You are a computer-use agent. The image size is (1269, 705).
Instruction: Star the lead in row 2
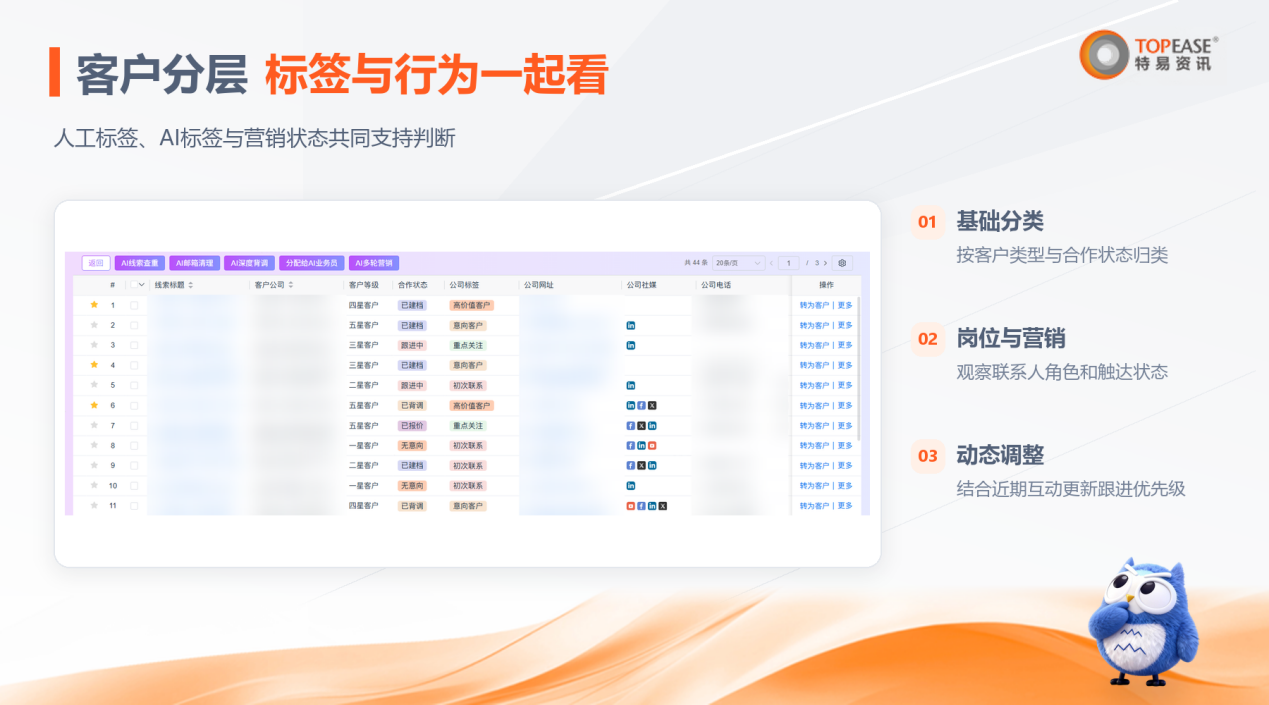[94, 325]
